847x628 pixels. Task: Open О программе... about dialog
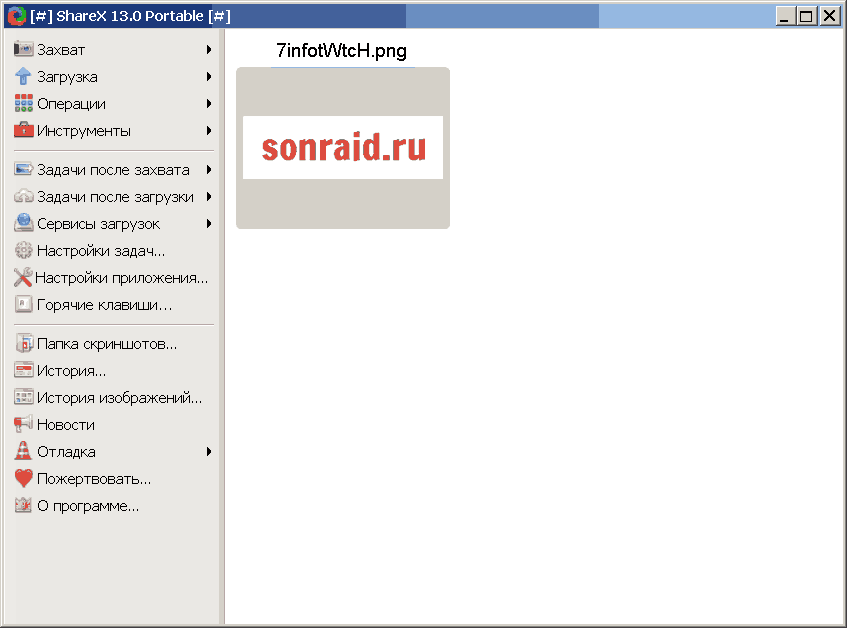(x=114, y=505)
